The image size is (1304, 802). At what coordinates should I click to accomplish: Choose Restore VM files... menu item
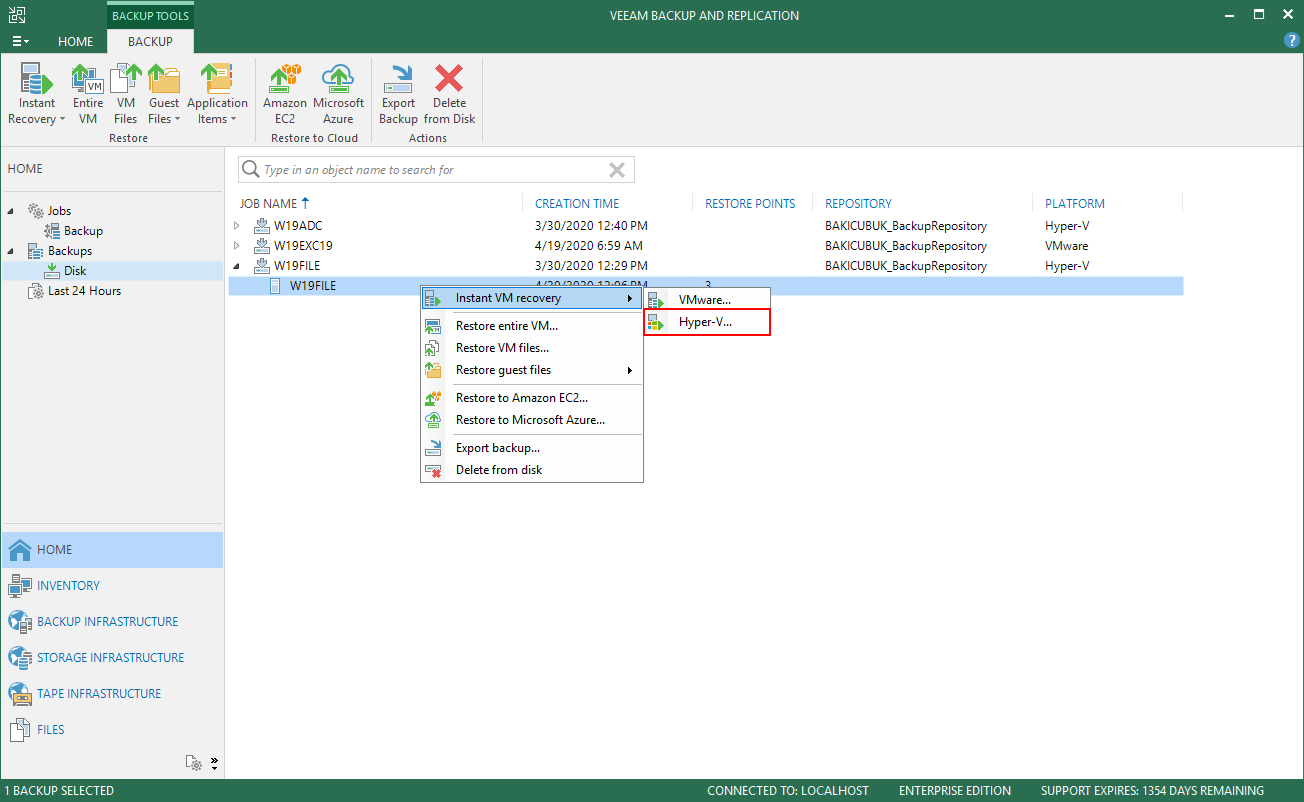[x=531, y=348]
